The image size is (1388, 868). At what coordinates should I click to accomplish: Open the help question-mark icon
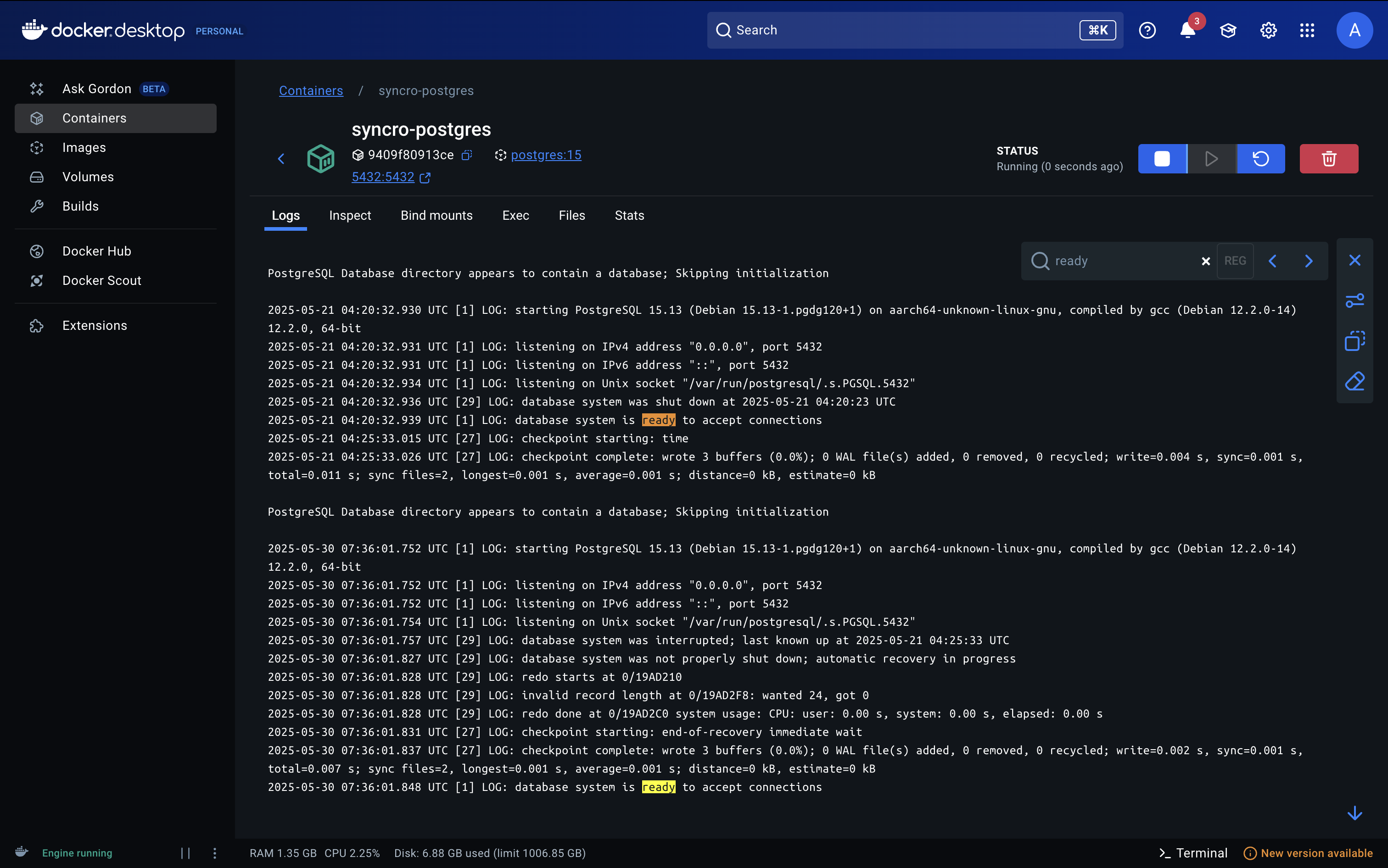pos(1147,30)
